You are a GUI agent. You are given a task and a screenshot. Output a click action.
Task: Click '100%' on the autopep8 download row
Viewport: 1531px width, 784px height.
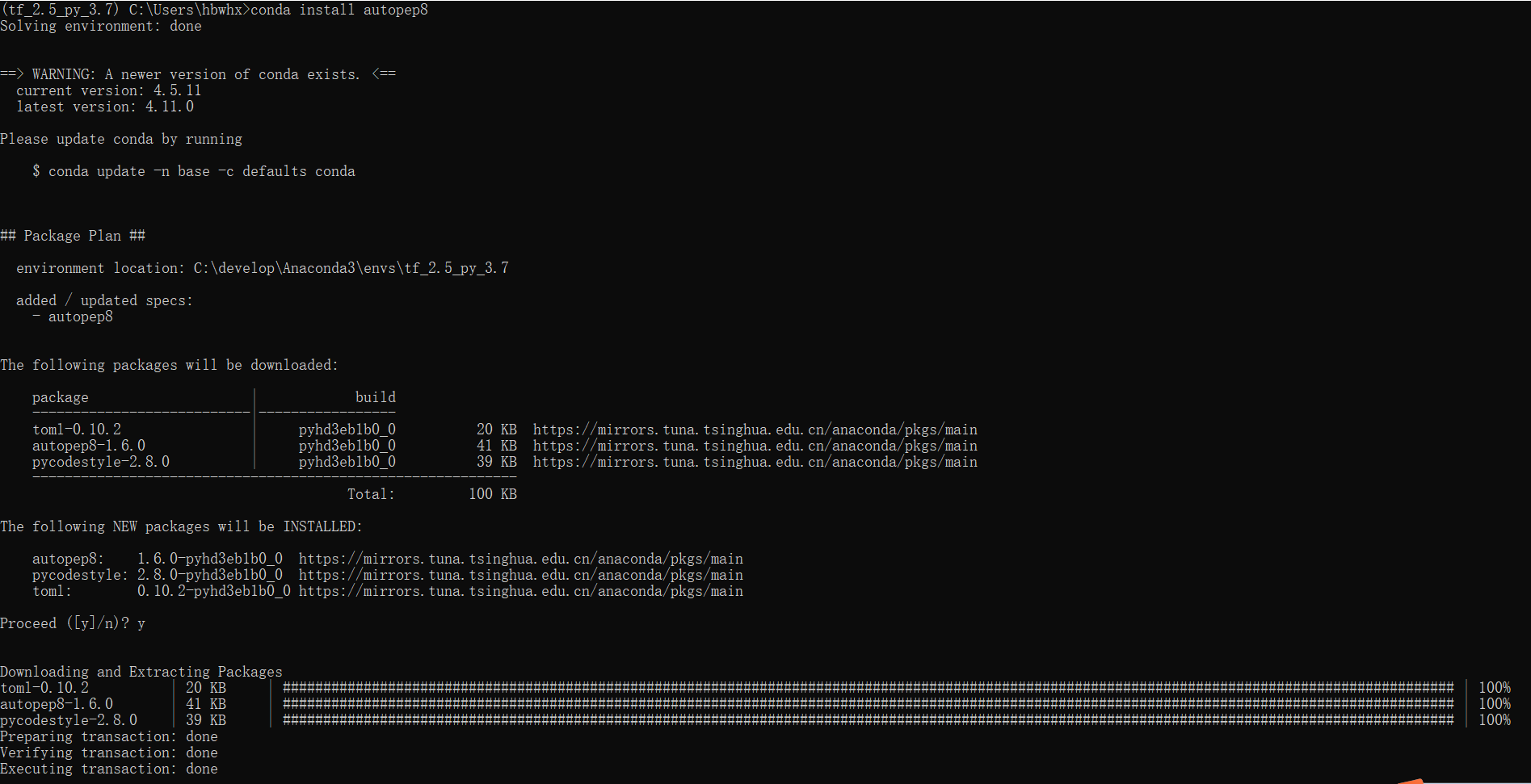click(1495, 704)
